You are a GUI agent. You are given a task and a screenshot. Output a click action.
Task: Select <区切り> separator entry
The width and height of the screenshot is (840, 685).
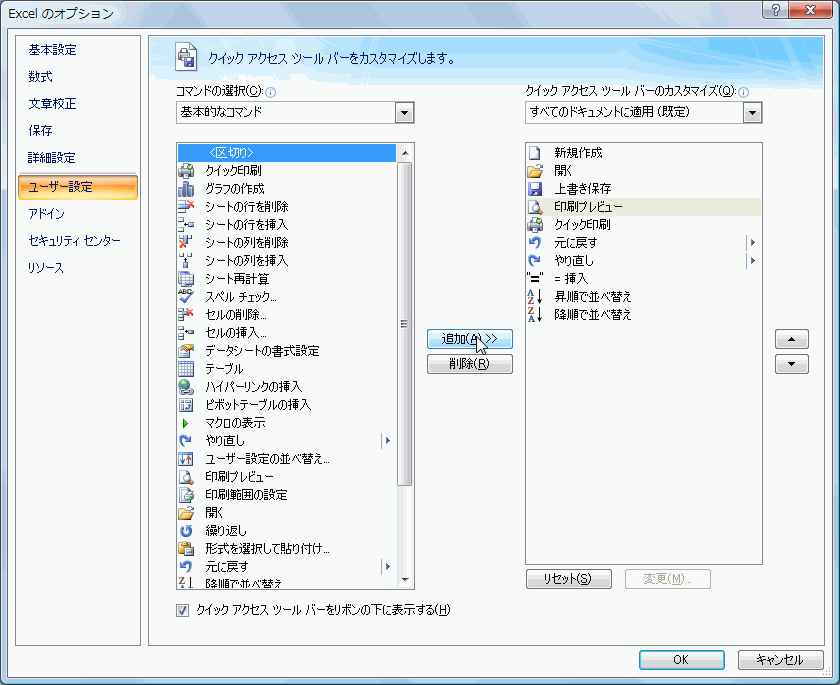287,153
